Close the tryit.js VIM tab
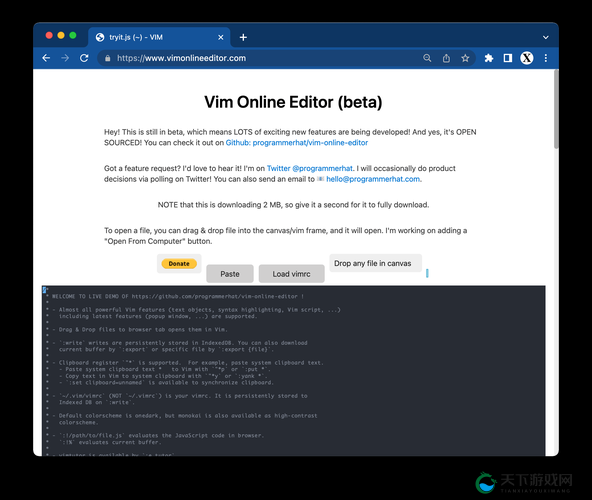592x500 pixels. (x=220, y=37)
